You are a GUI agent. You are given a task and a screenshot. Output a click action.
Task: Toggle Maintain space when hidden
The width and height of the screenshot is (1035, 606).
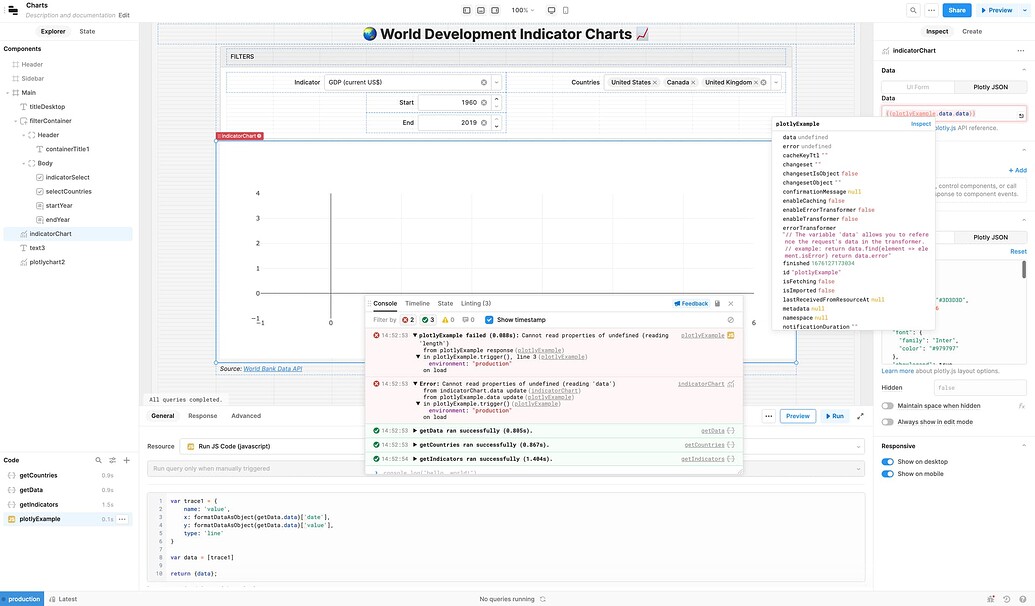point(888,405)
